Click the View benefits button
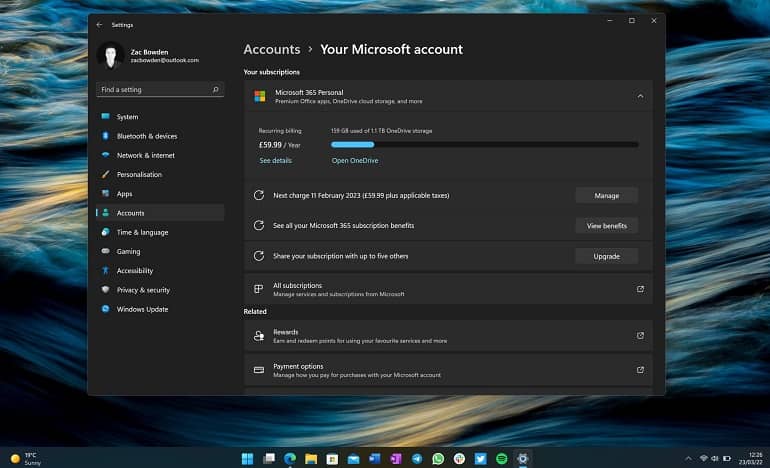Screen dimensions: 770x468 (606, 226)
